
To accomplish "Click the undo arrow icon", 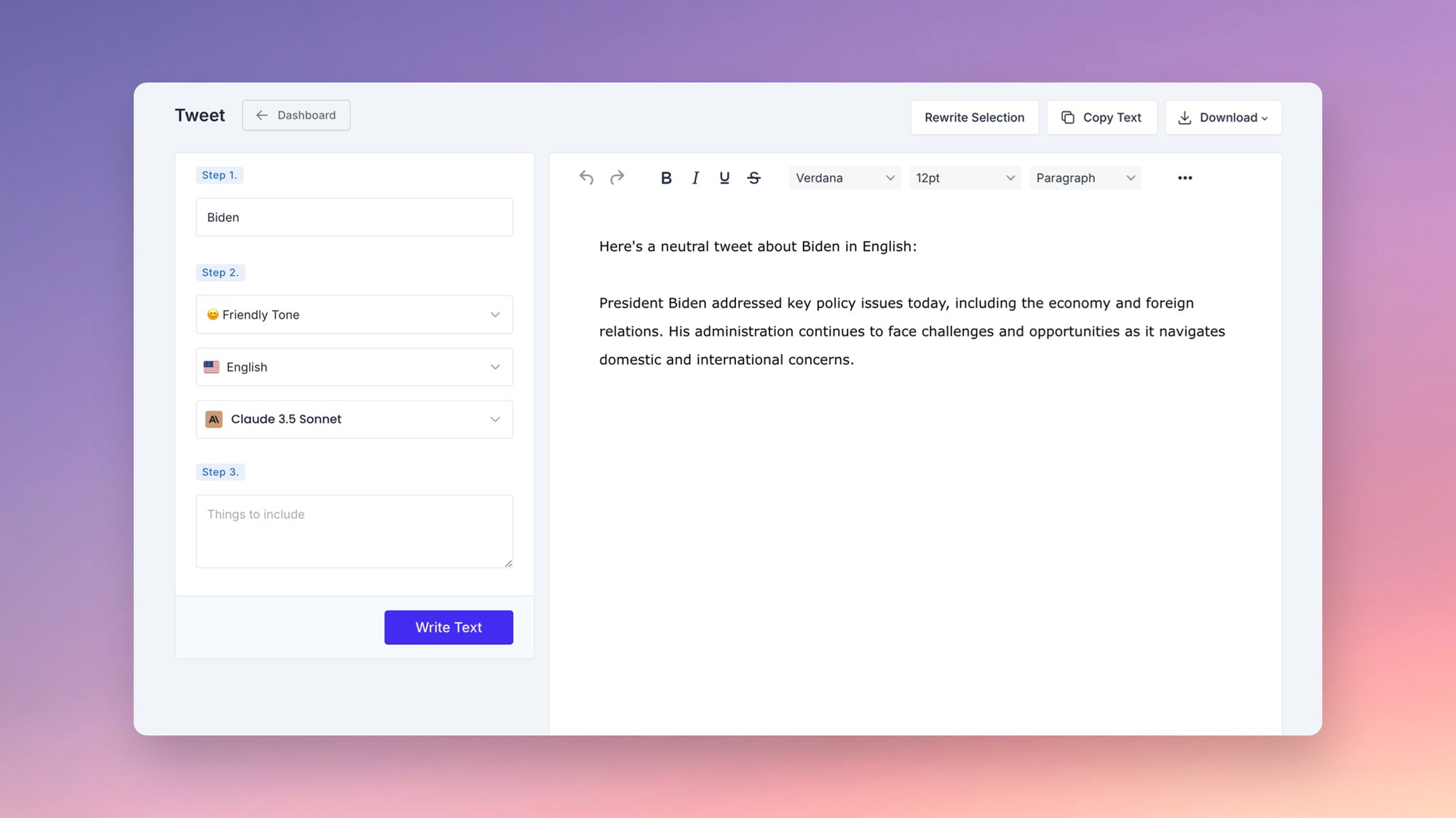I will coord(586,178).
